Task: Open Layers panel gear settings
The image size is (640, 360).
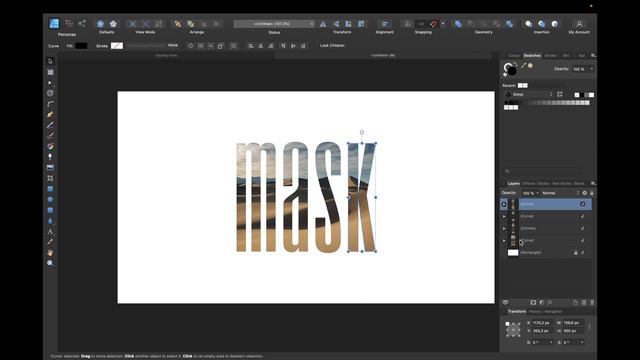Action: coord(584,193)
